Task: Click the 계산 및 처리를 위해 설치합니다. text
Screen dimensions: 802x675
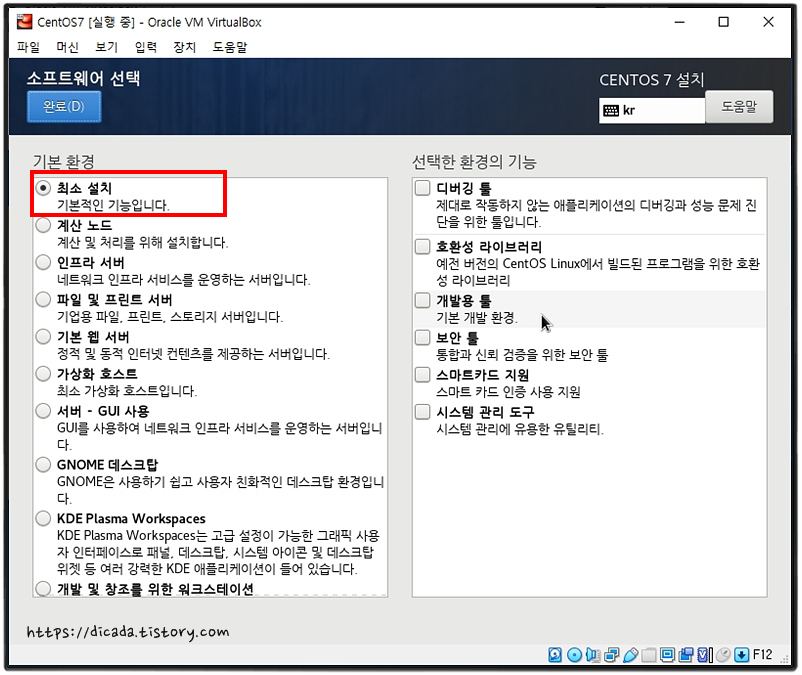Action: click(143, 242)
